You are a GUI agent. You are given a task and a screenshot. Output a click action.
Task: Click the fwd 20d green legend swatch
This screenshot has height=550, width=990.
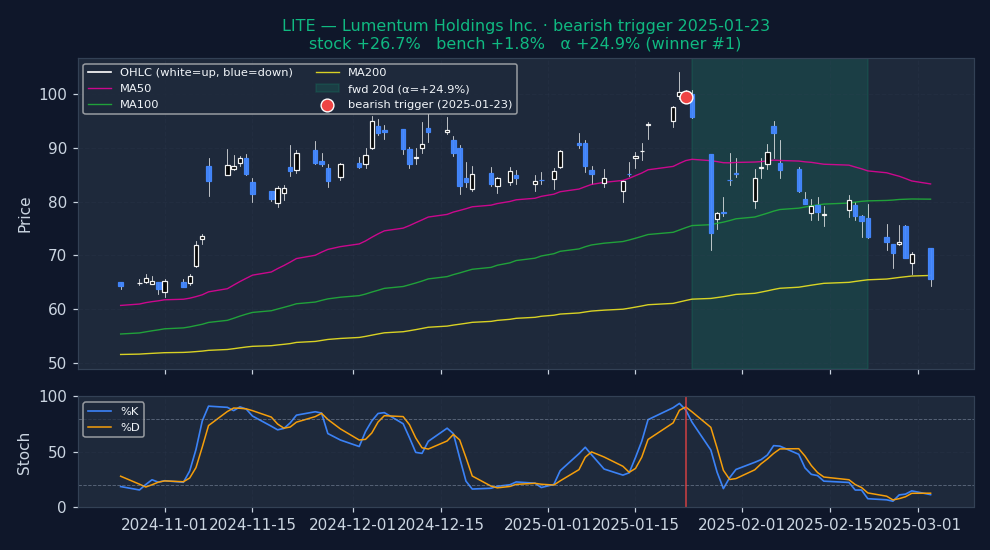[327, 89]
